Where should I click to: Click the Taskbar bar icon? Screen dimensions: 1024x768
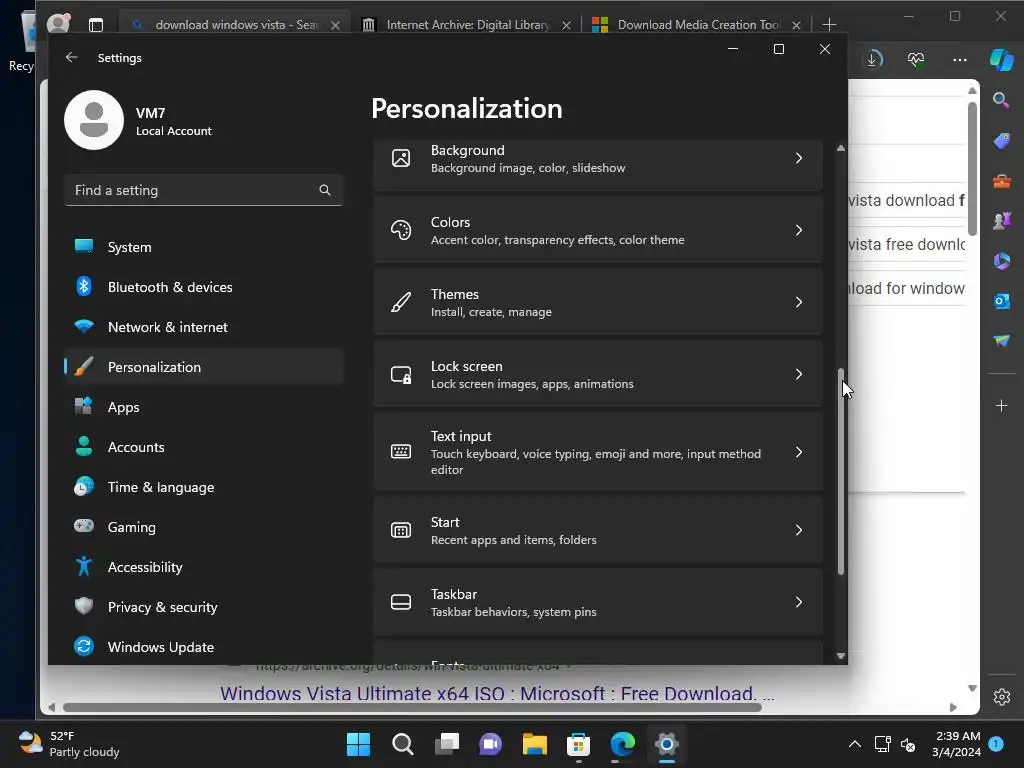pyautogui.click(x=401, y=601)
